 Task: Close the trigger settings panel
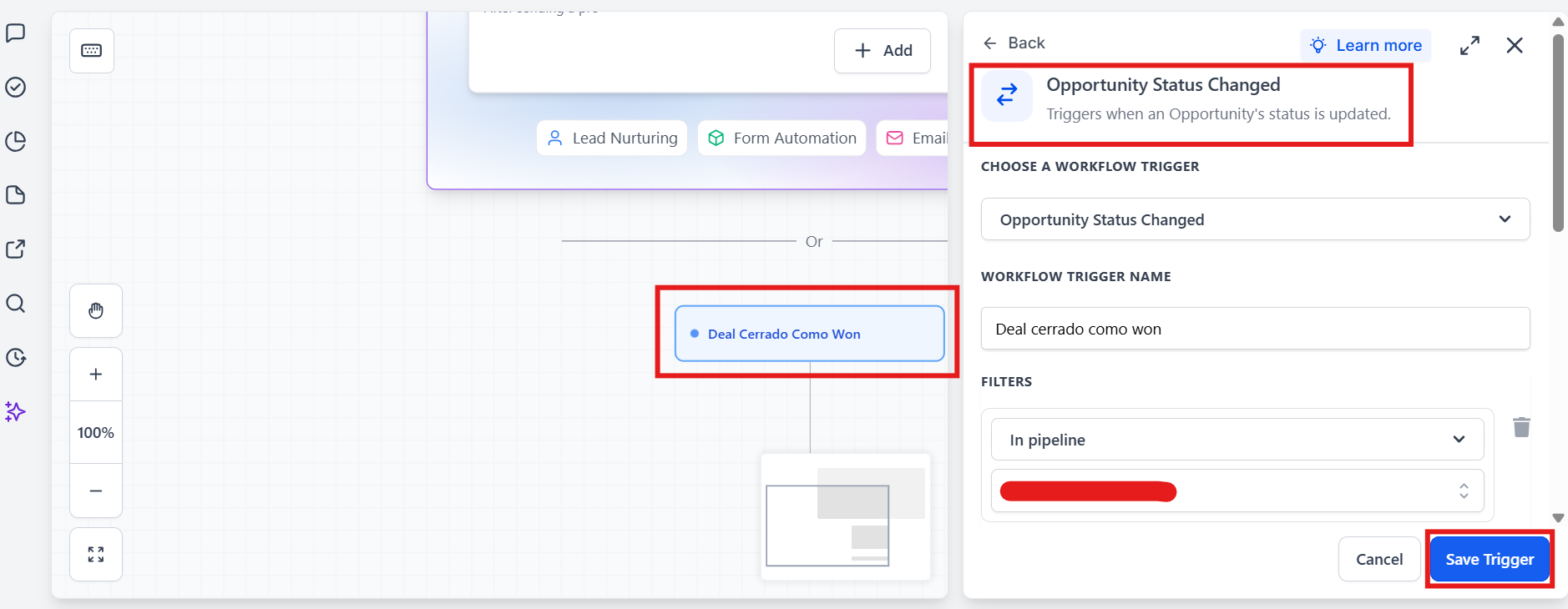pos(1515,45)
